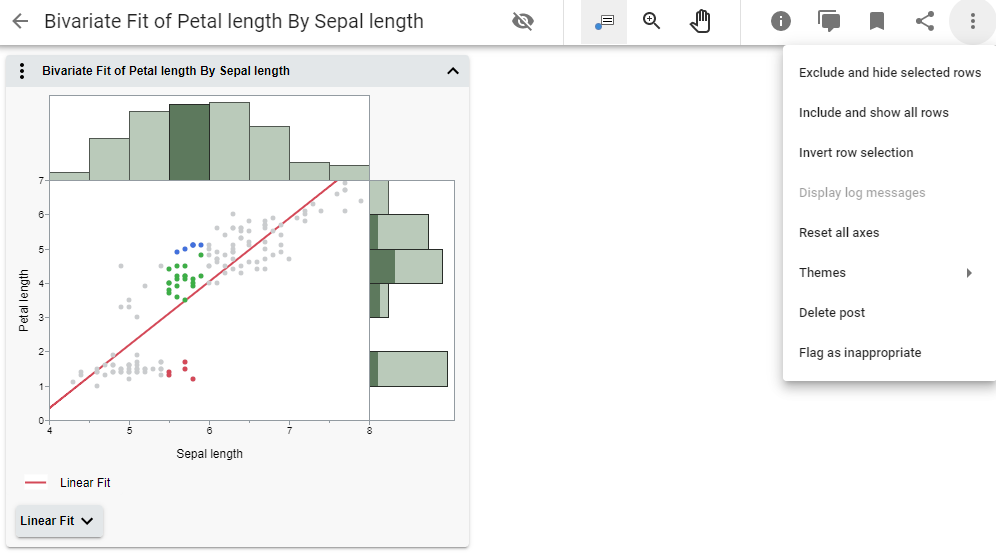This screenshot has height=556, width=996.
Task: Click the top-right three-dot overflow menu
Action: 973,21
